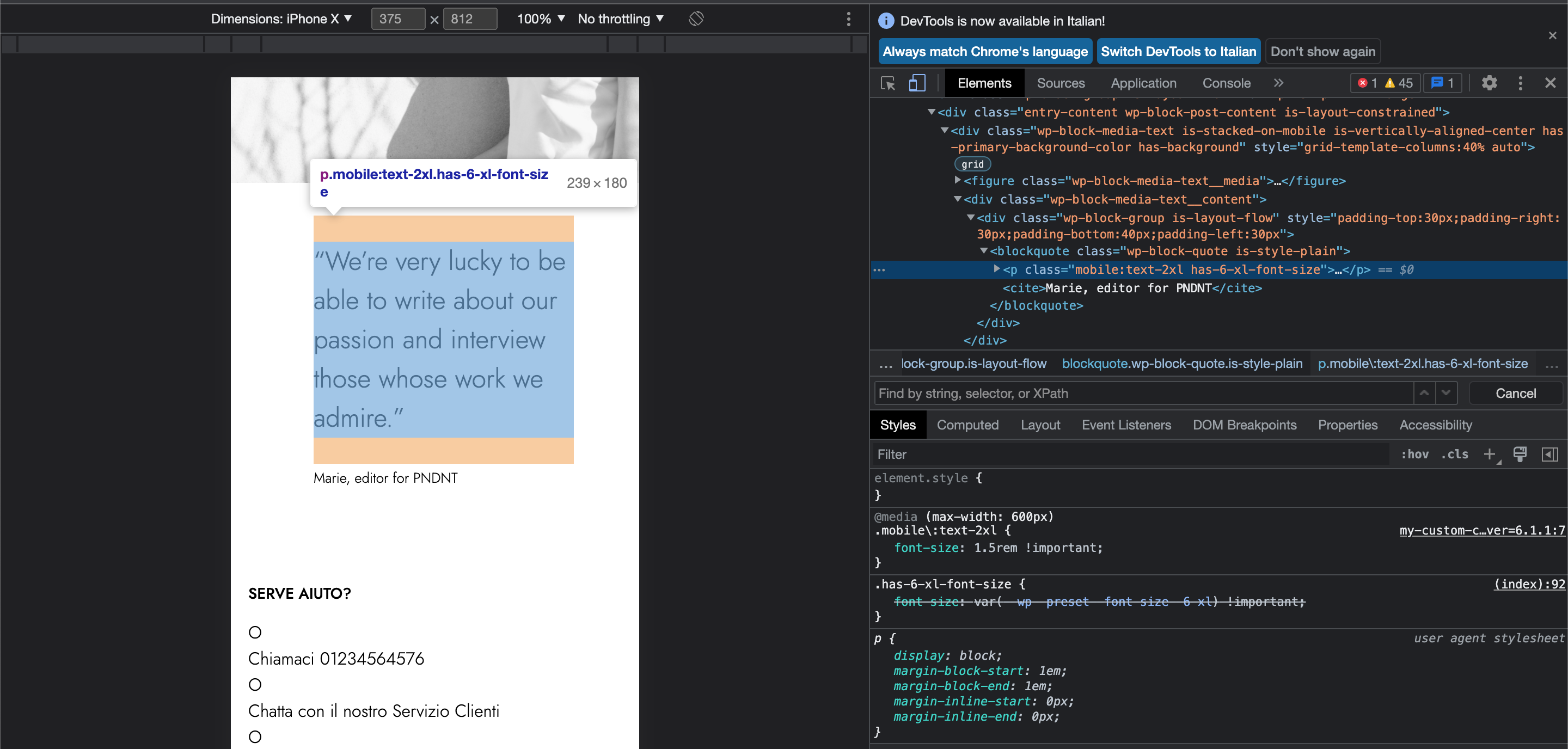Go to next search result arrow
The image size is (1568, 749).
tap(1446, 393)
